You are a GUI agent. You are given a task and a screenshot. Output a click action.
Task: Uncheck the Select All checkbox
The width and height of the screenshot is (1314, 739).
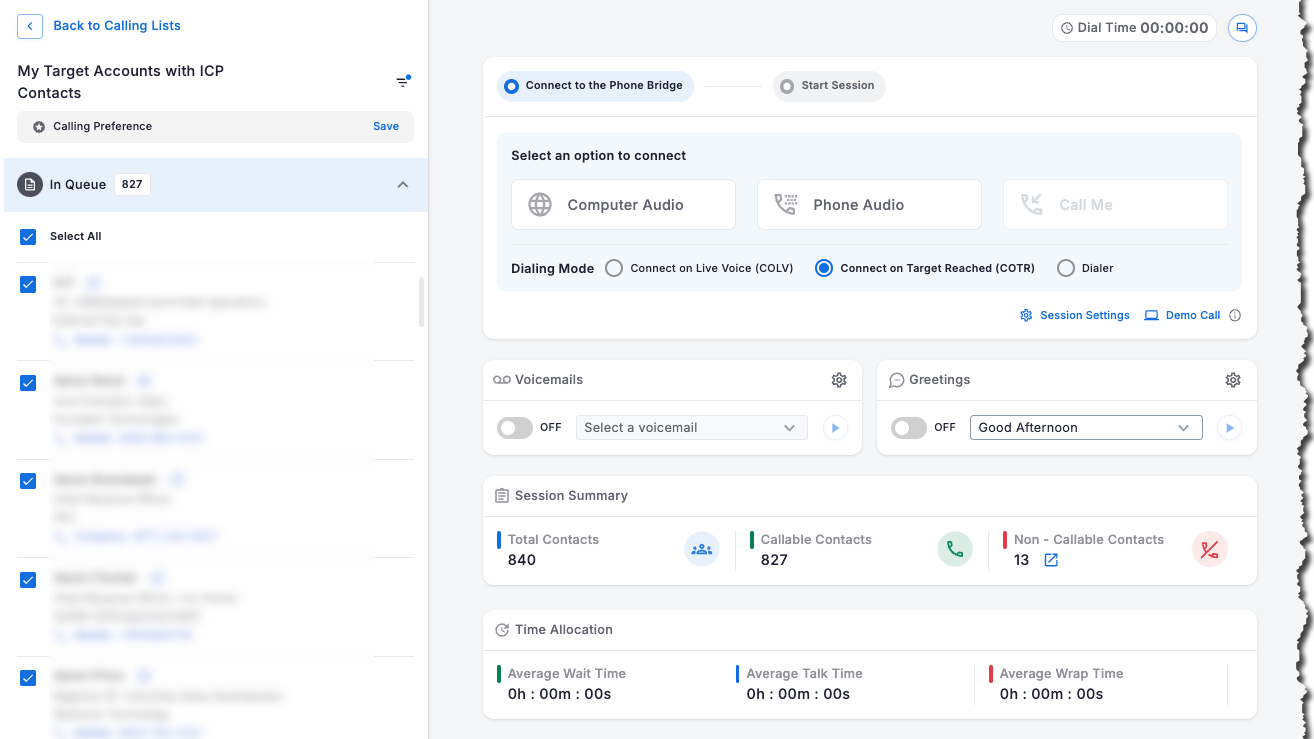[28, 237]
